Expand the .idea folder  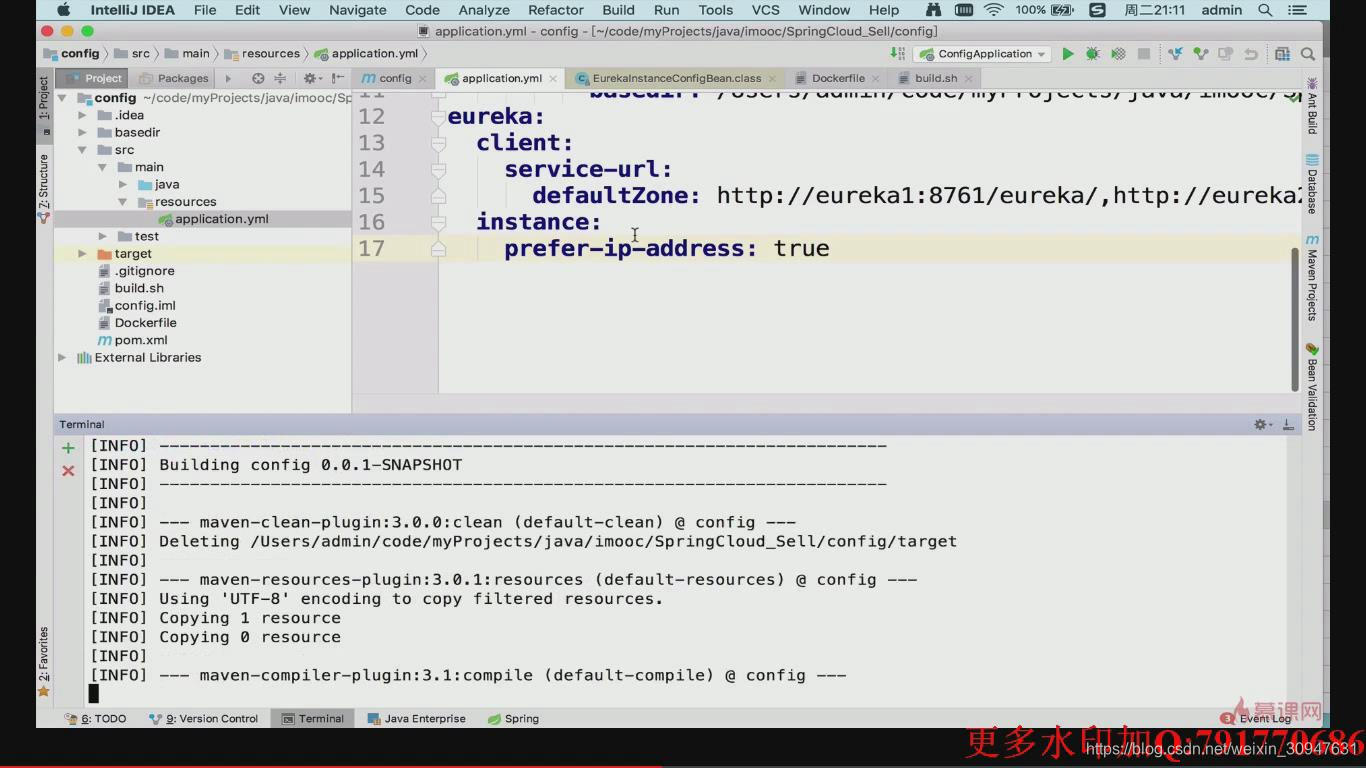tap(82, 115)
